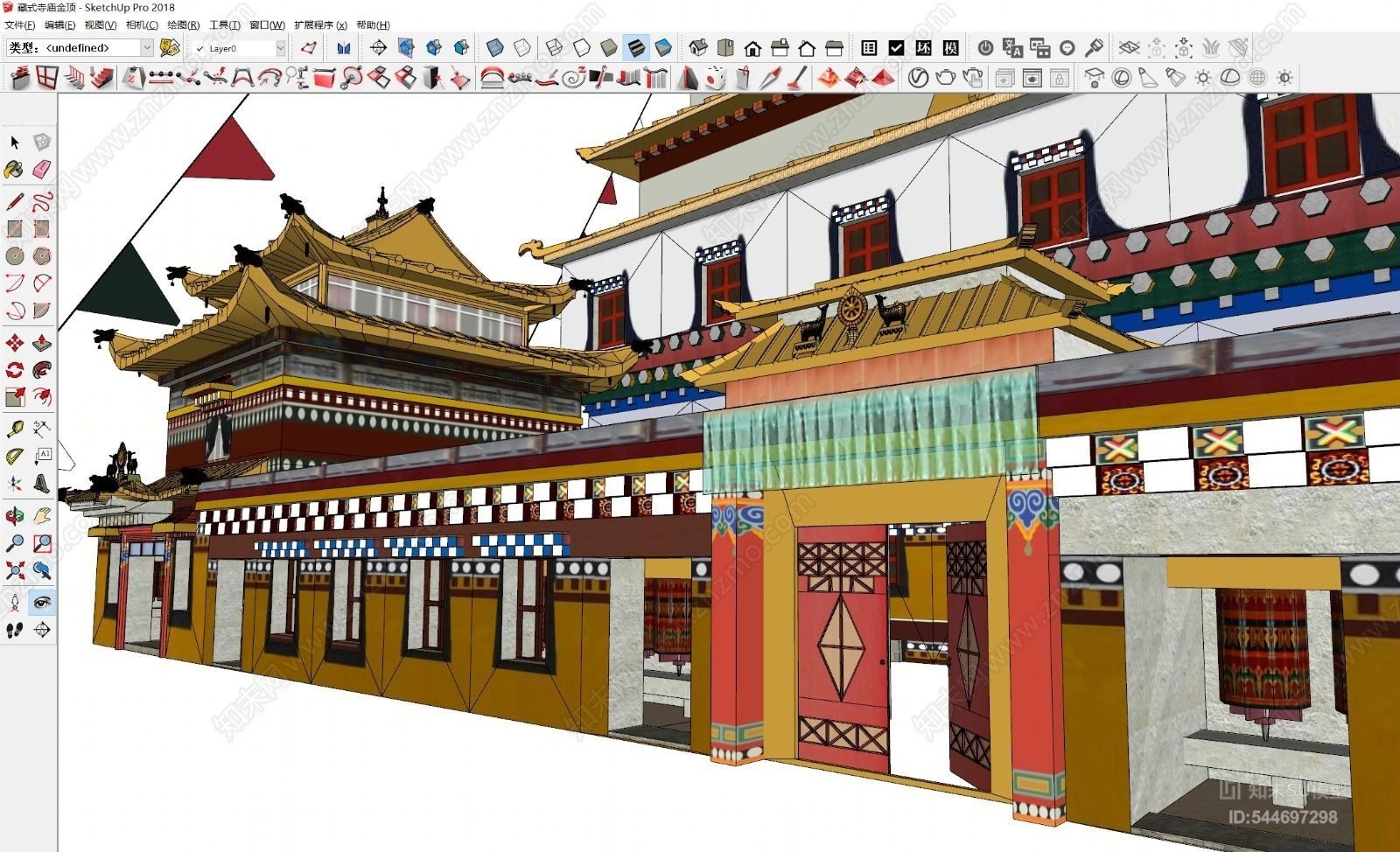Toggle Back Edges dashed style
1400x852 pixels.
521,47
